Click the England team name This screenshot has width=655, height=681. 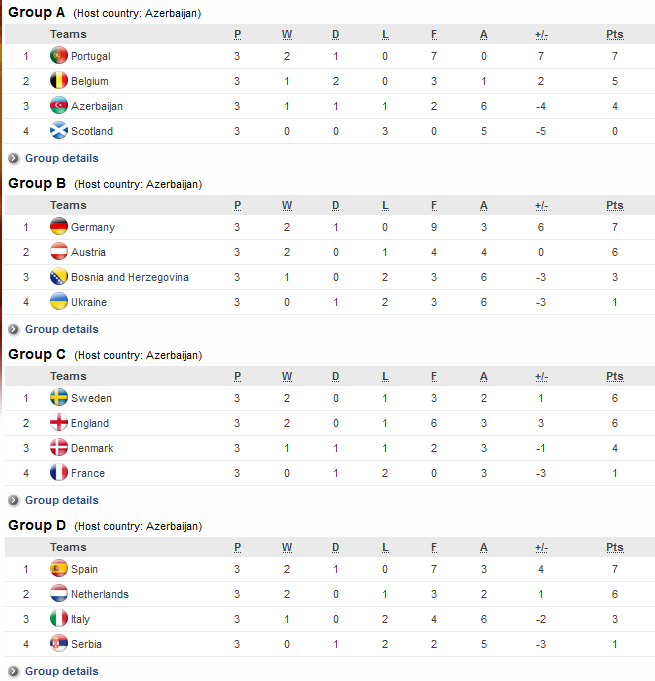pos(90,423)
